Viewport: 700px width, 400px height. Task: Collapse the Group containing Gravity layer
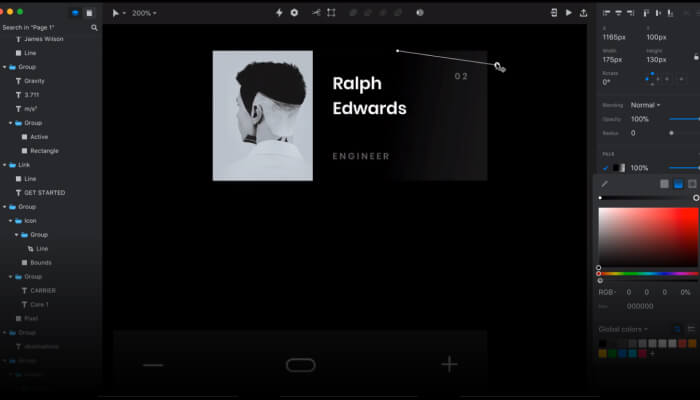(4, 67)
